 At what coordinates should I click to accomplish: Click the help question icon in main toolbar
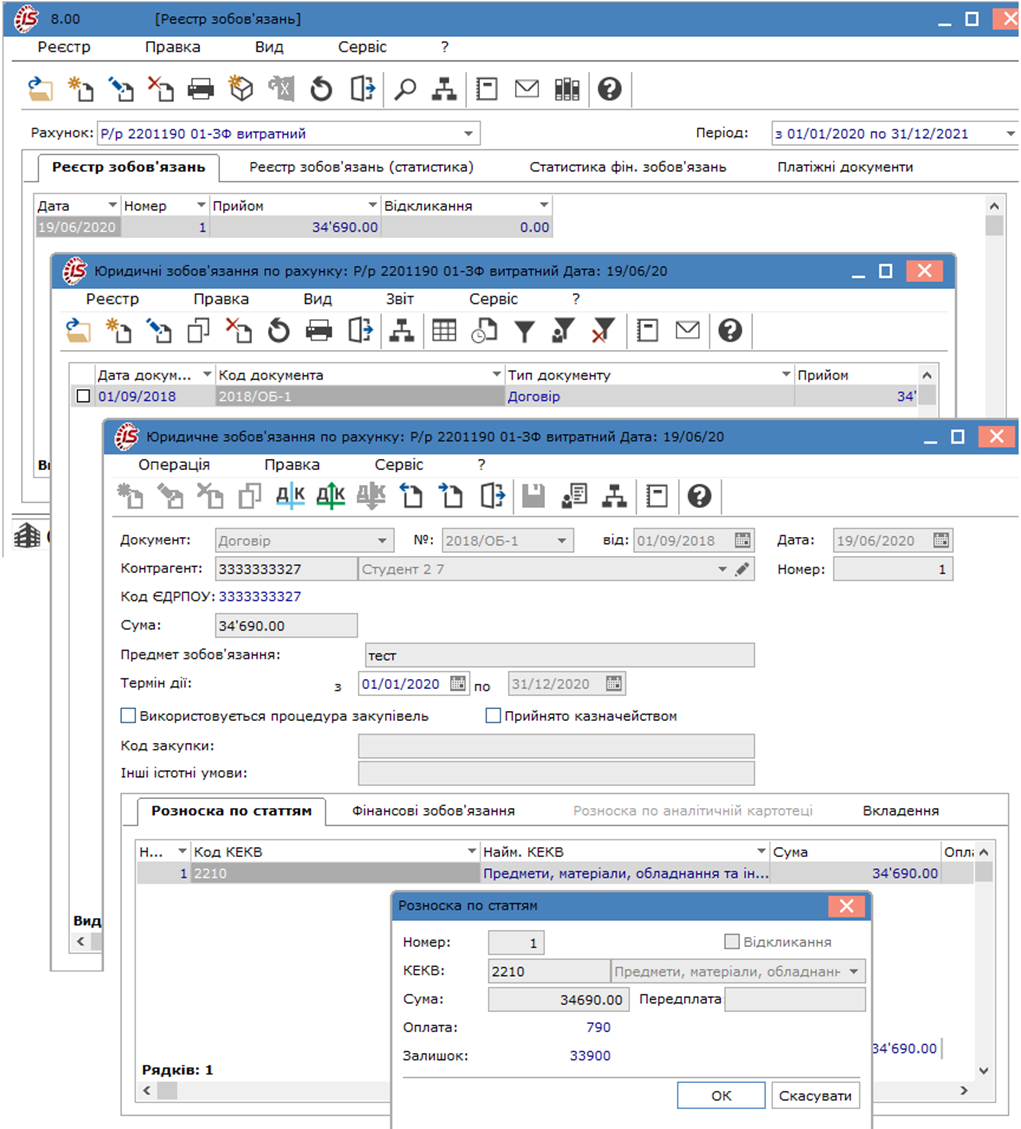pyautogui.click(x=609, y=89)
